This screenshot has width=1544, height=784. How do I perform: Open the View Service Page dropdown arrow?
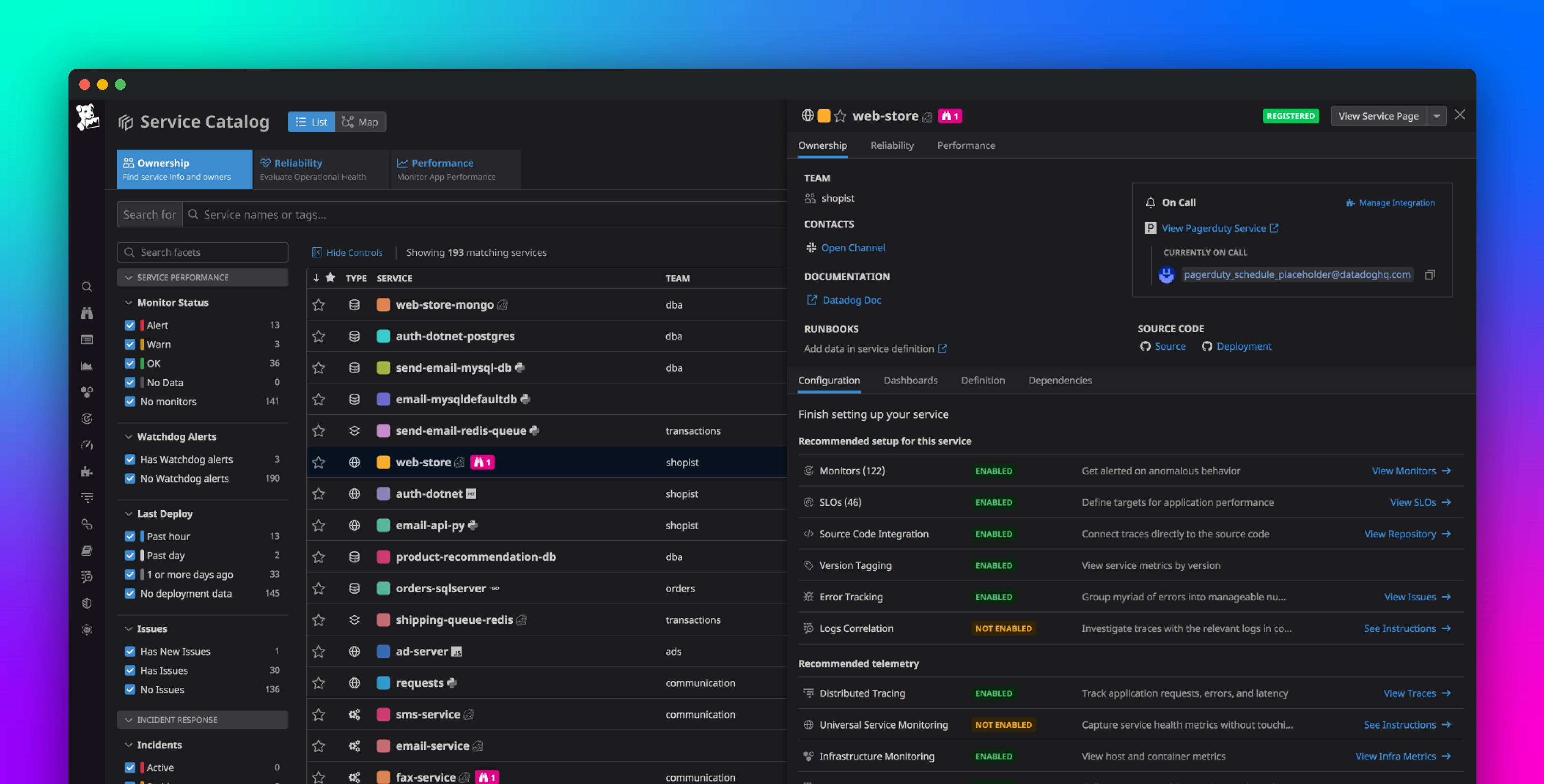coord(1437,116)
